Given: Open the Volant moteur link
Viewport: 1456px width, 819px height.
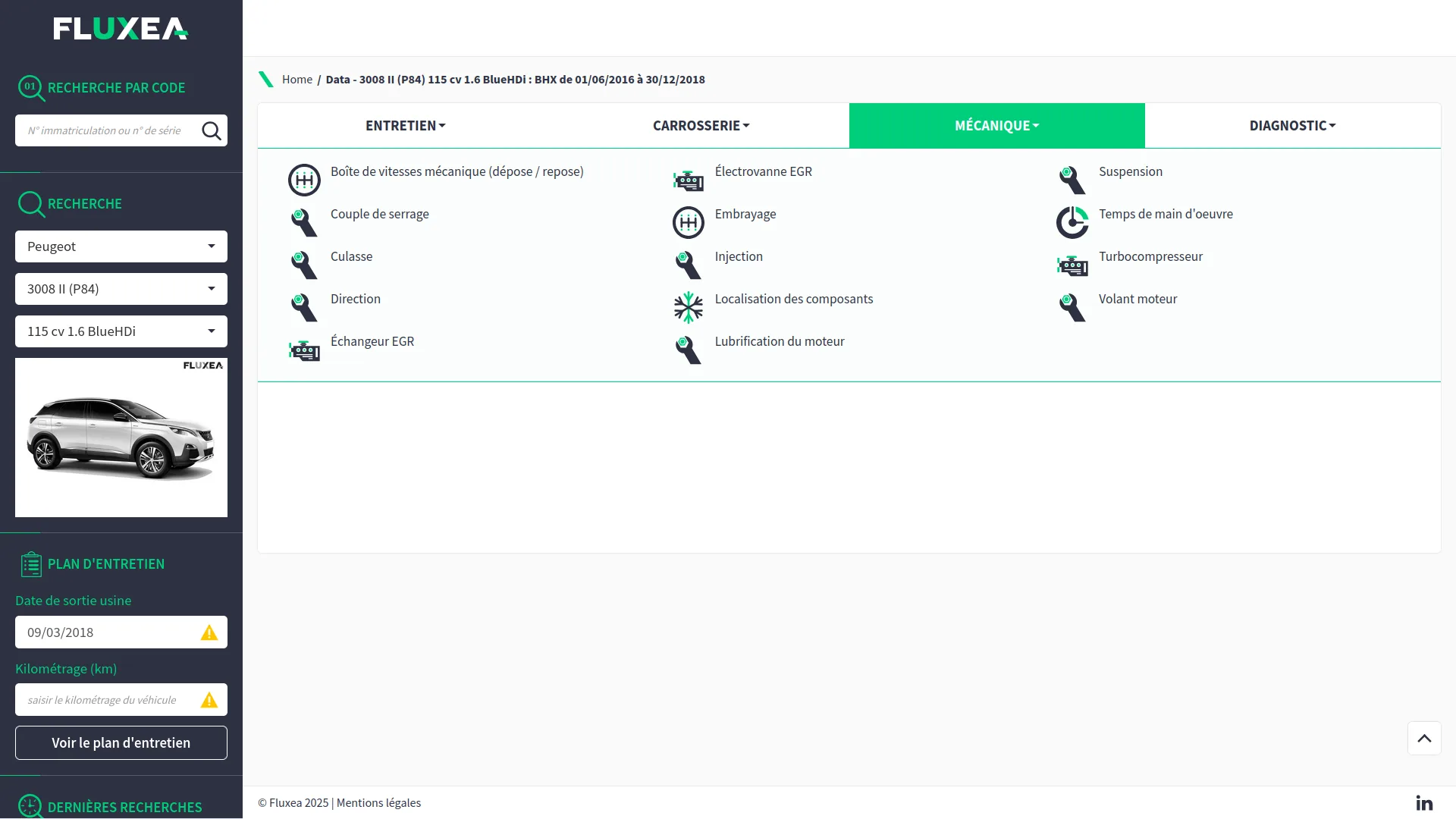Looking at the screenshot, I should 1138,300.
